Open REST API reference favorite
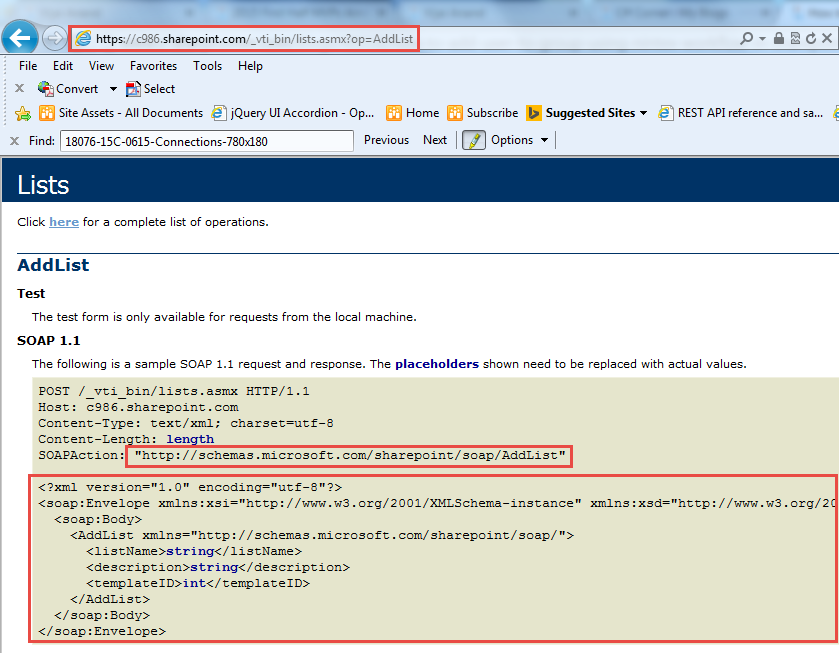The image size is (839, 653). point(741,113)
